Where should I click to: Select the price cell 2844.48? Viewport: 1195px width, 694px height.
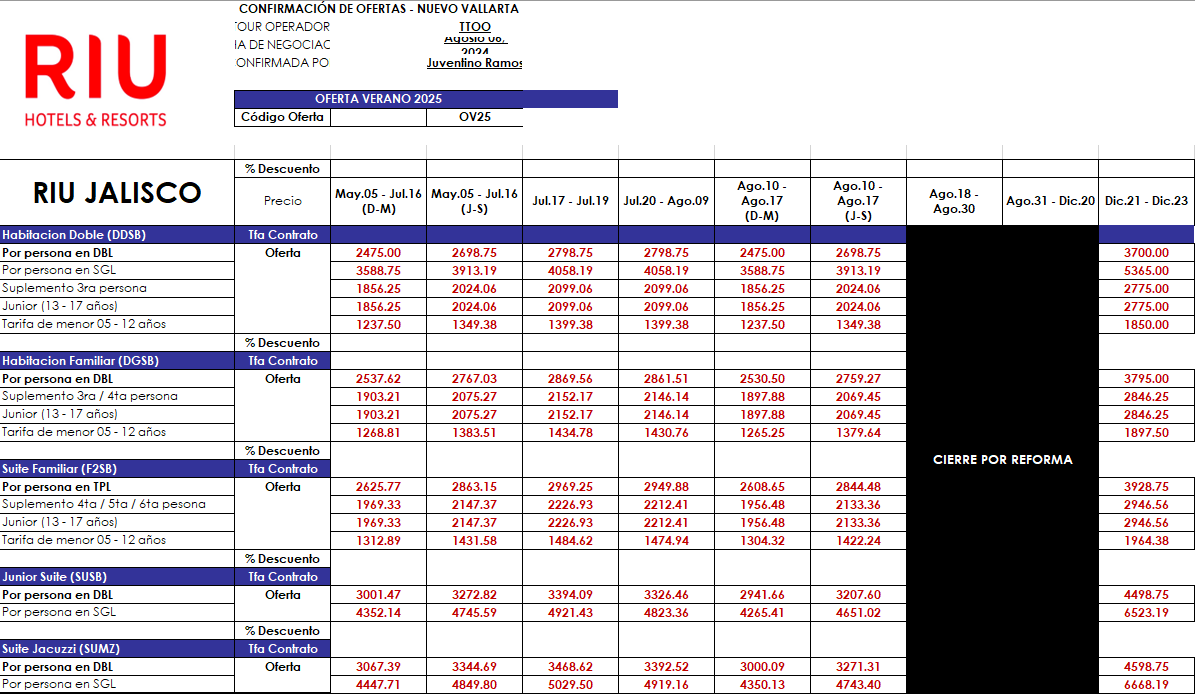pyautogui.click(x=858, y=487)
